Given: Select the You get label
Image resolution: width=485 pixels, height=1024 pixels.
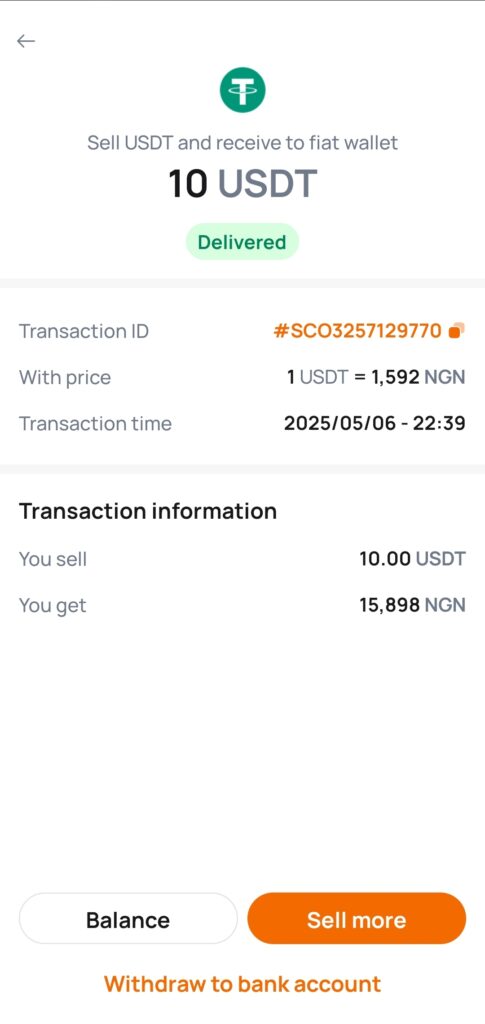Looking at the screenshot, I should pyautogui.click(x=52, y=606).
